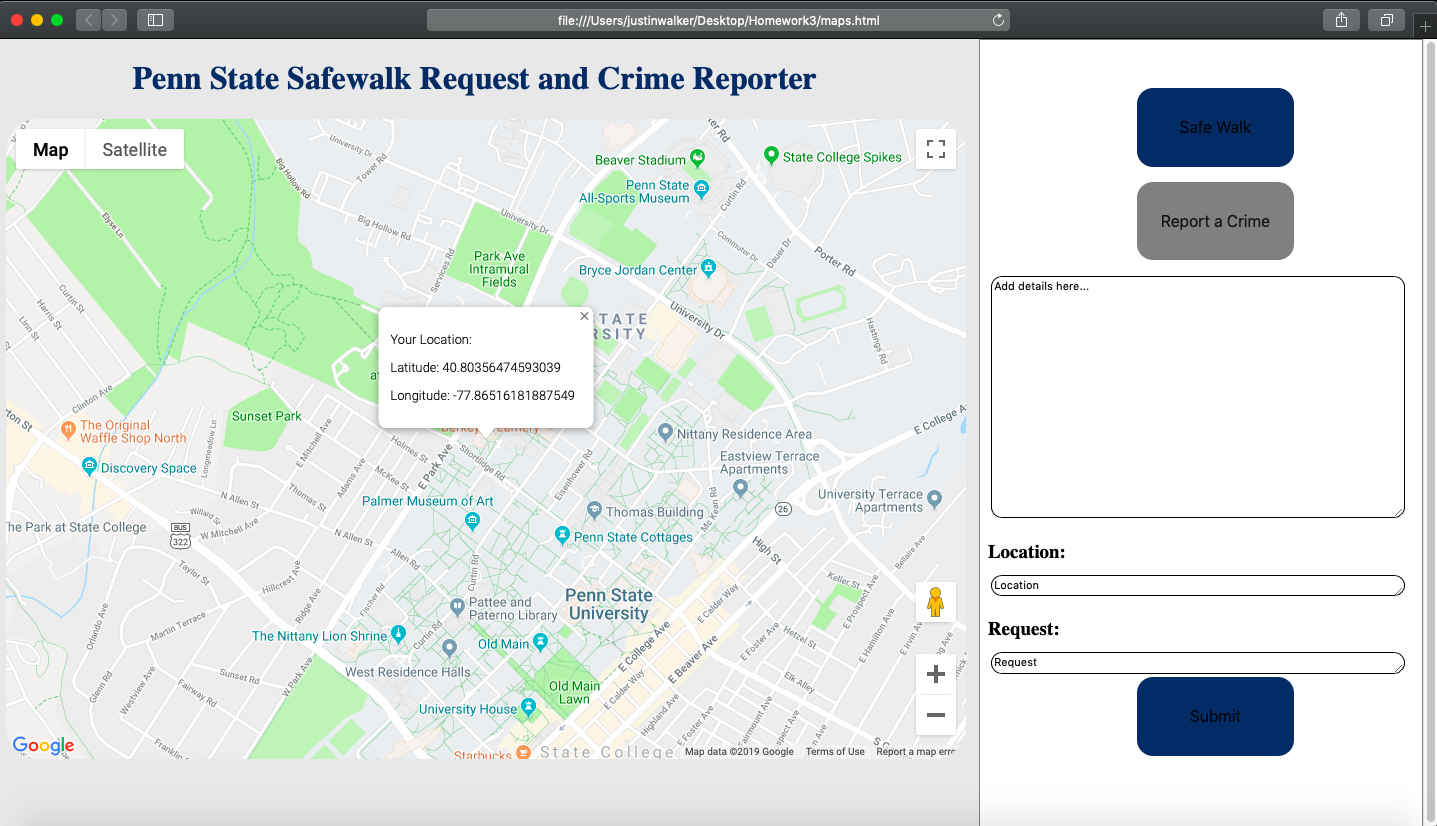The image size is (1437, 826).
Task: Click the University House marker icon
Action: click(529, 707)
